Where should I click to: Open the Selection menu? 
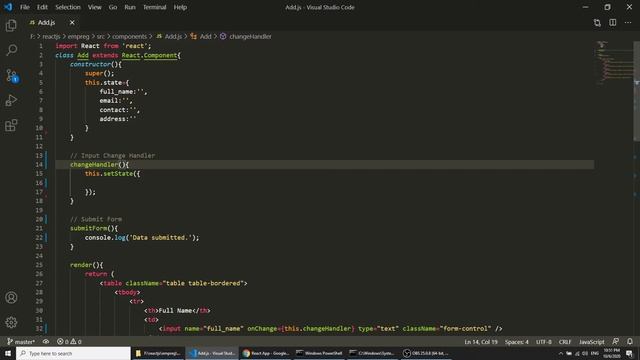click(68, 7)
